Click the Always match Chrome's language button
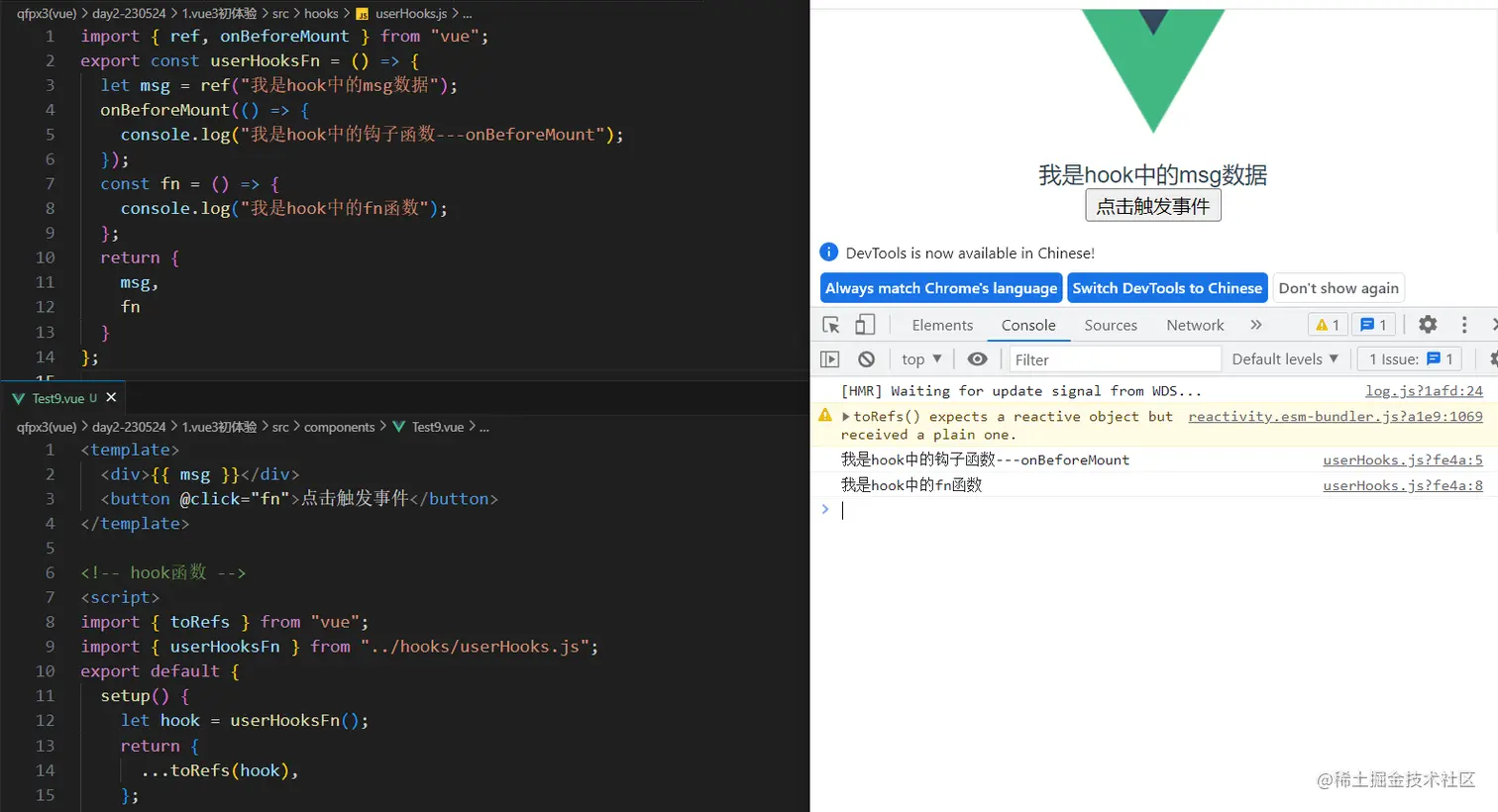This screenshot has width=1498, height=812. click(939, 287)
